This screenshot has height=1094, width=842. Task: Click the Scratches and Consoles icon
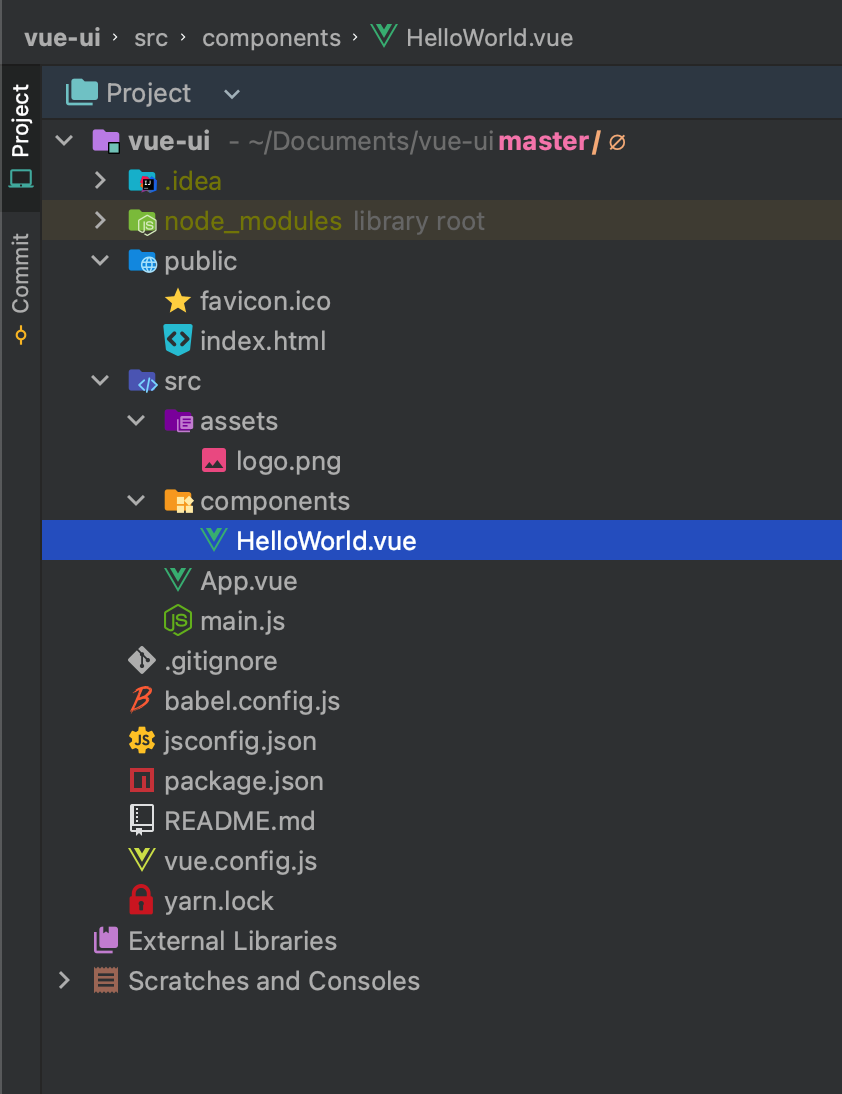[x=106, y=980]
